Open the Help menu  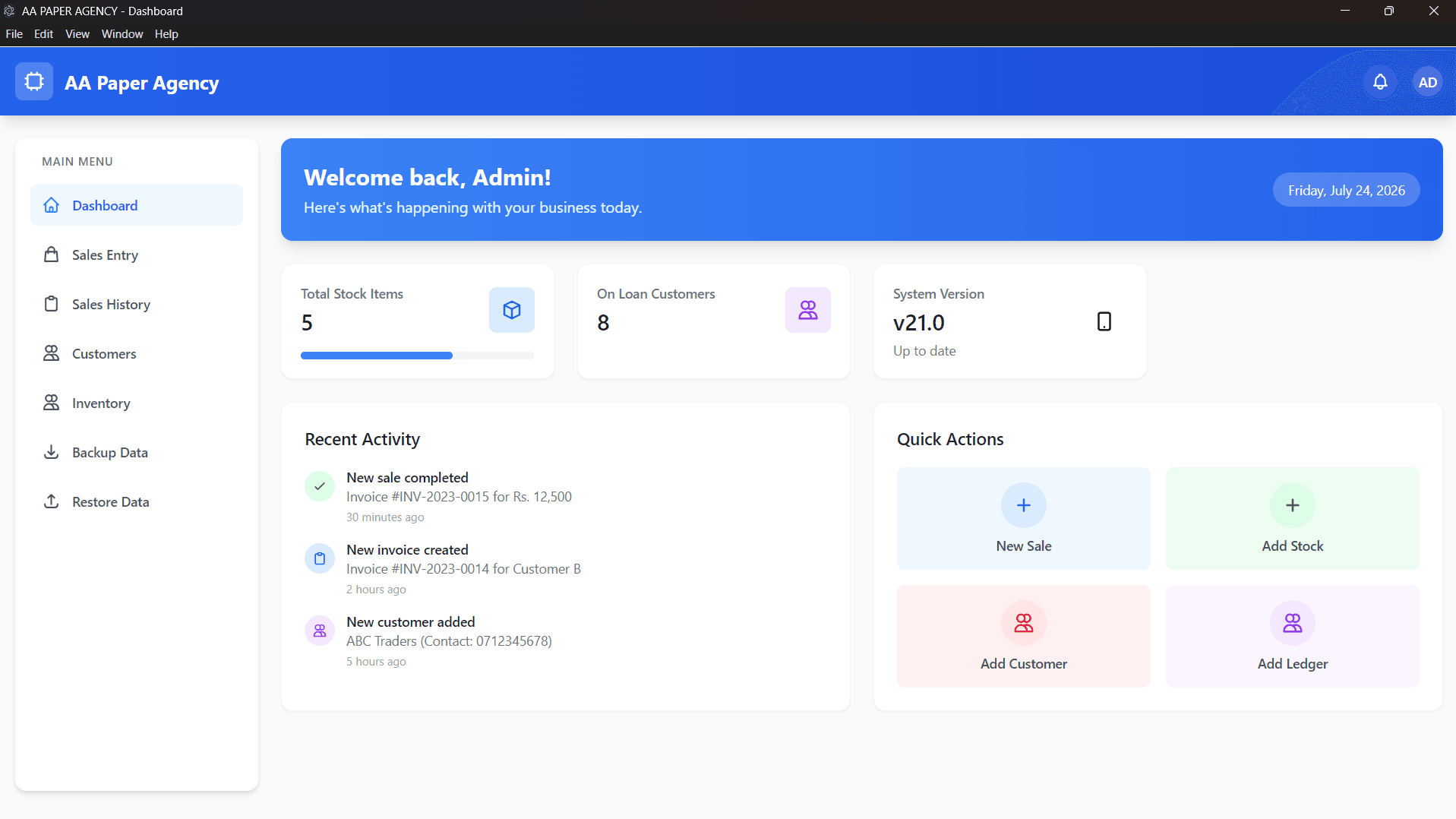point(166,34)
